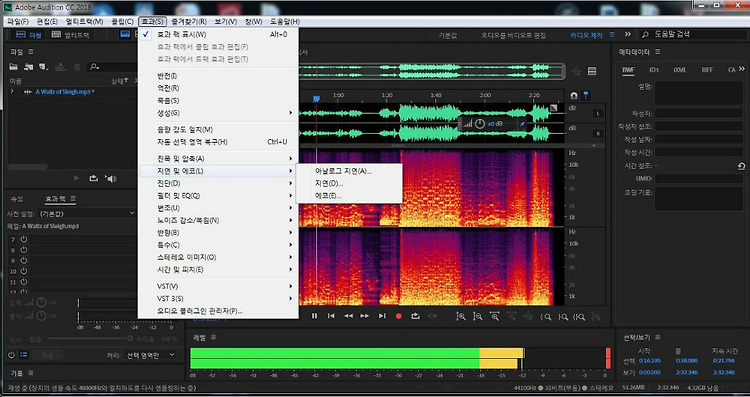Toggle auto-play speaker icon in 파일 panel
750x397 pixels.
(111, 178)
